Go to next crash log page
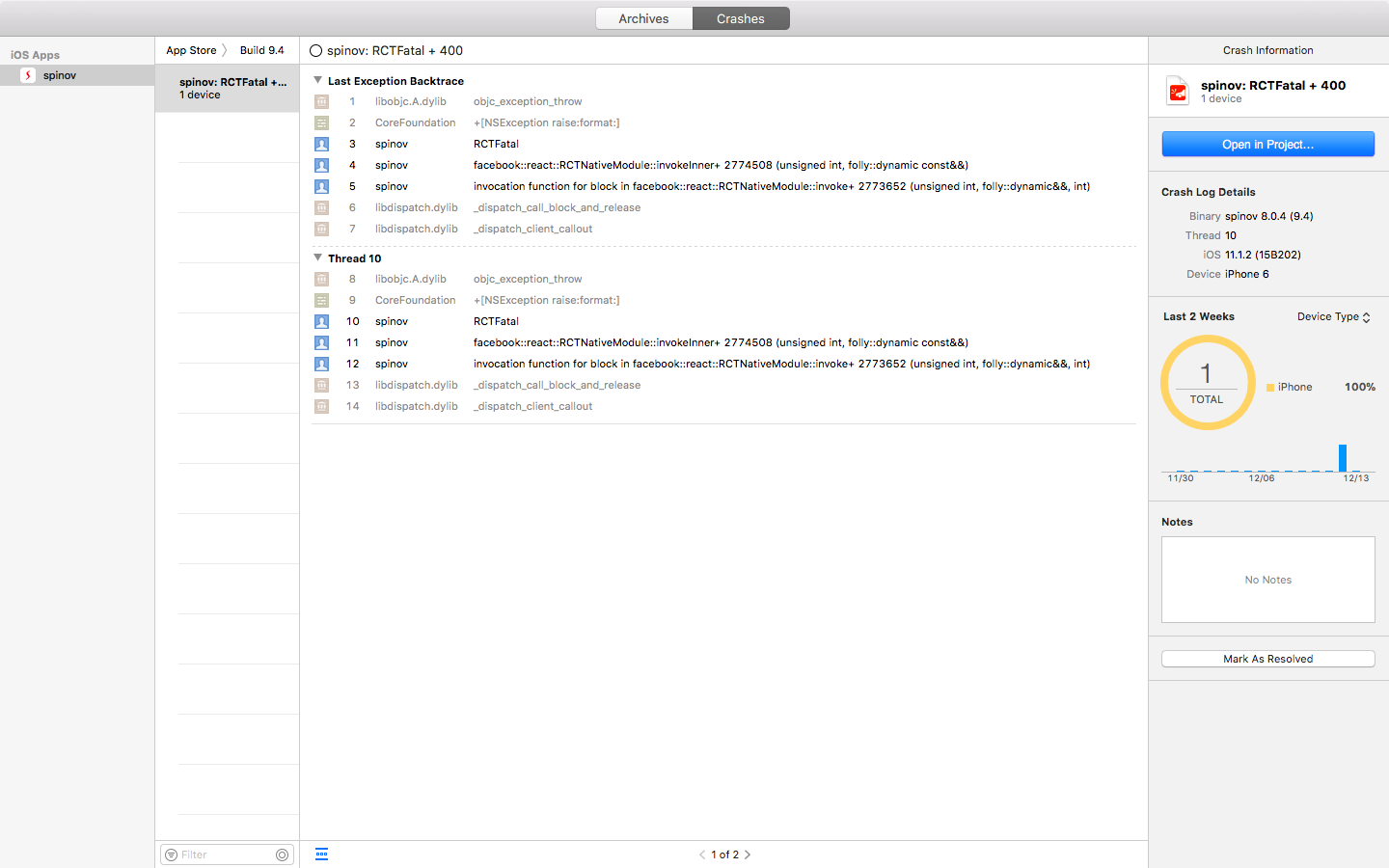 748,854
